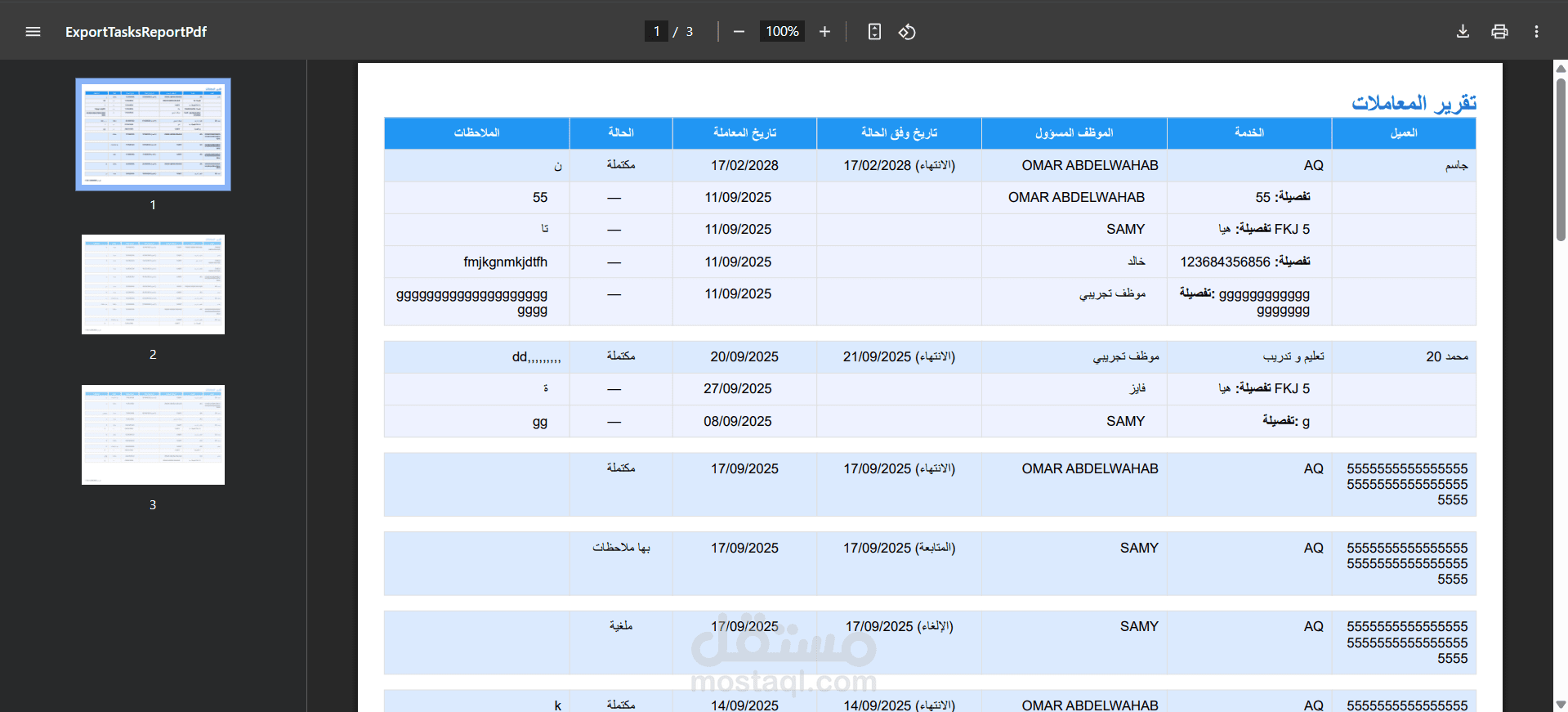Click the note gg in 08/09/2025 row
Screen dimensions: 1568x712
tap(540, 422)
